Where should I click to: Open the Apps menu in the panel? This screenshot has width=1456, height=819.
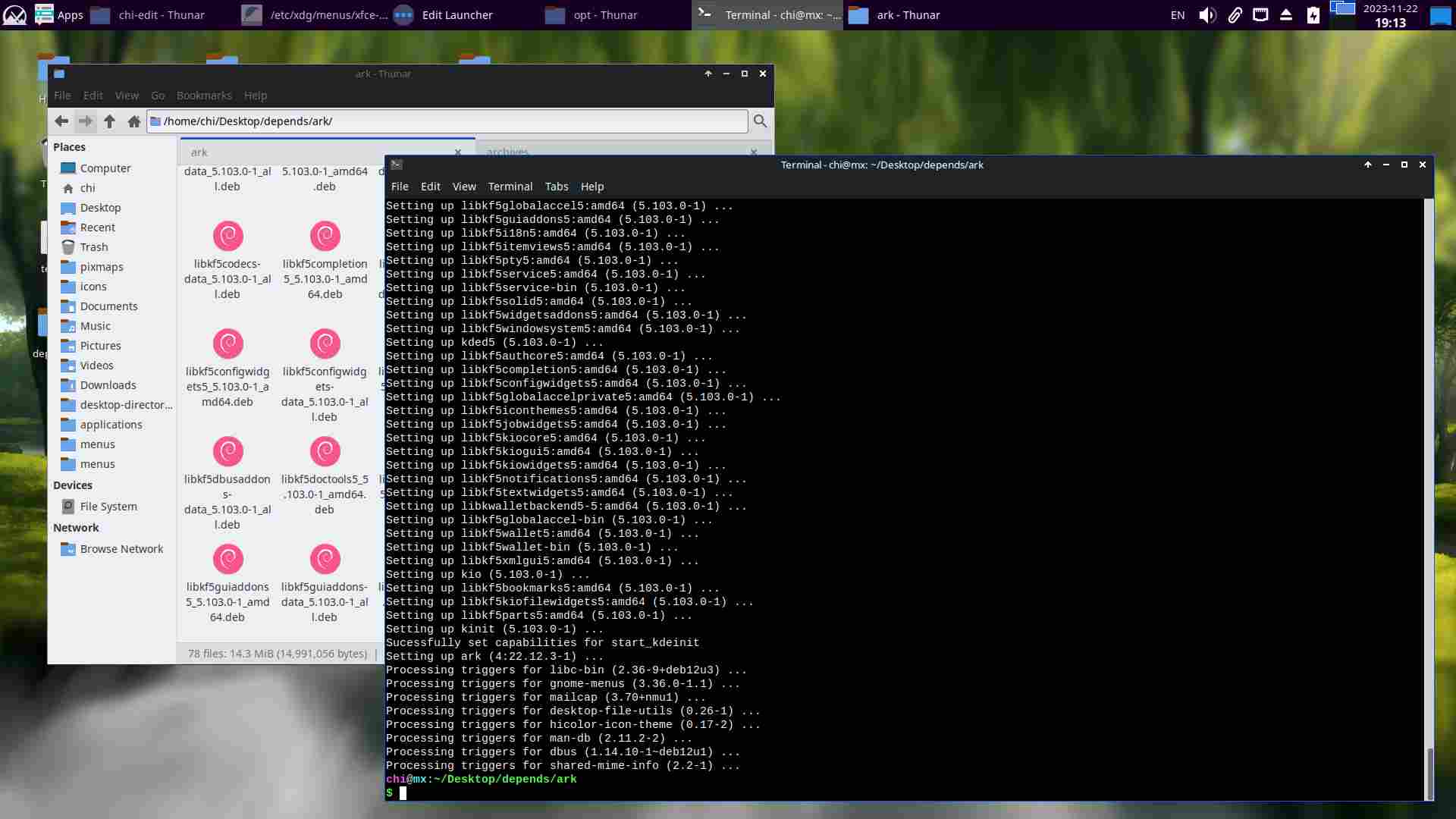coord(59,15)
